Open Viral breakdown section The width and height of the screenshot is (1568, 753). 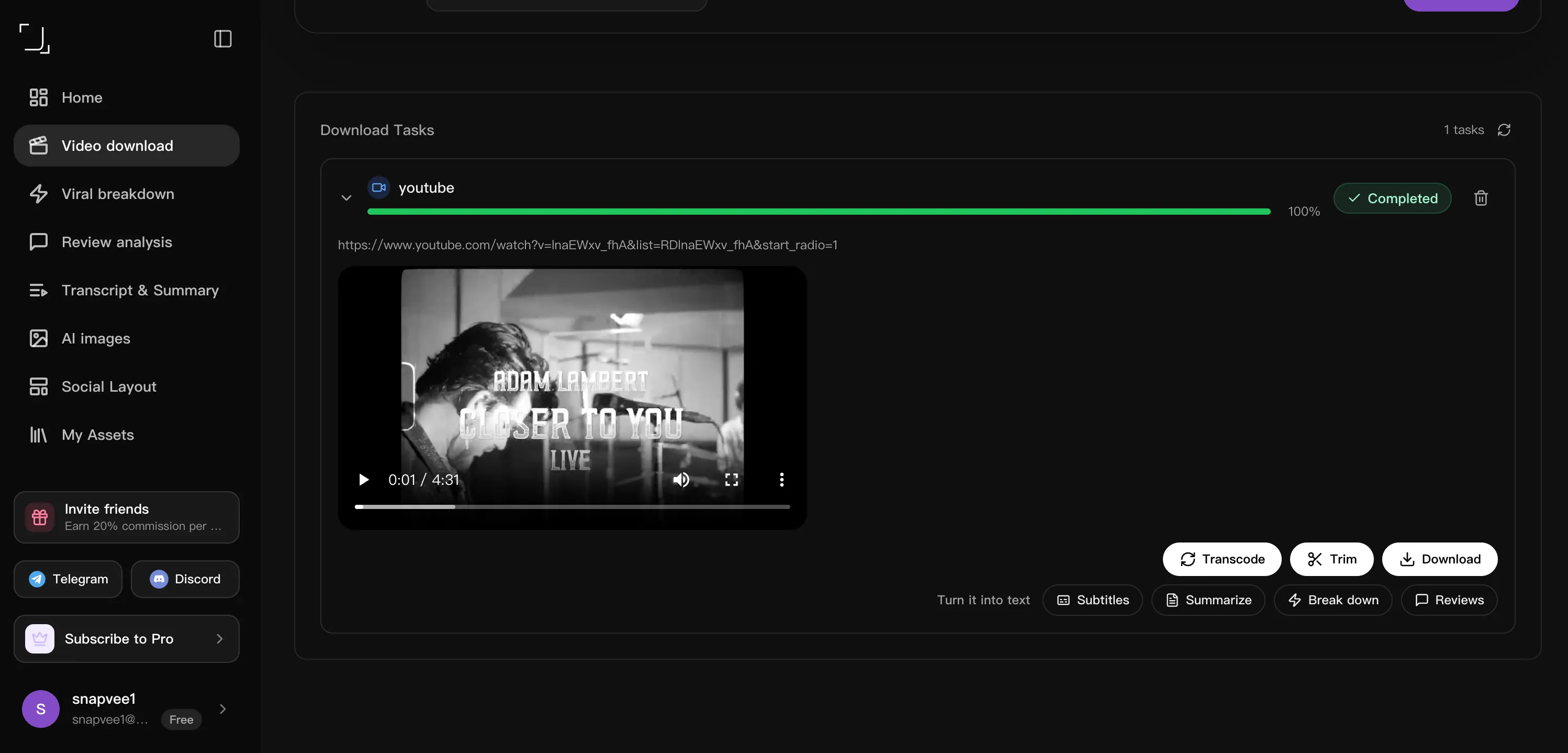click(127, 194)
